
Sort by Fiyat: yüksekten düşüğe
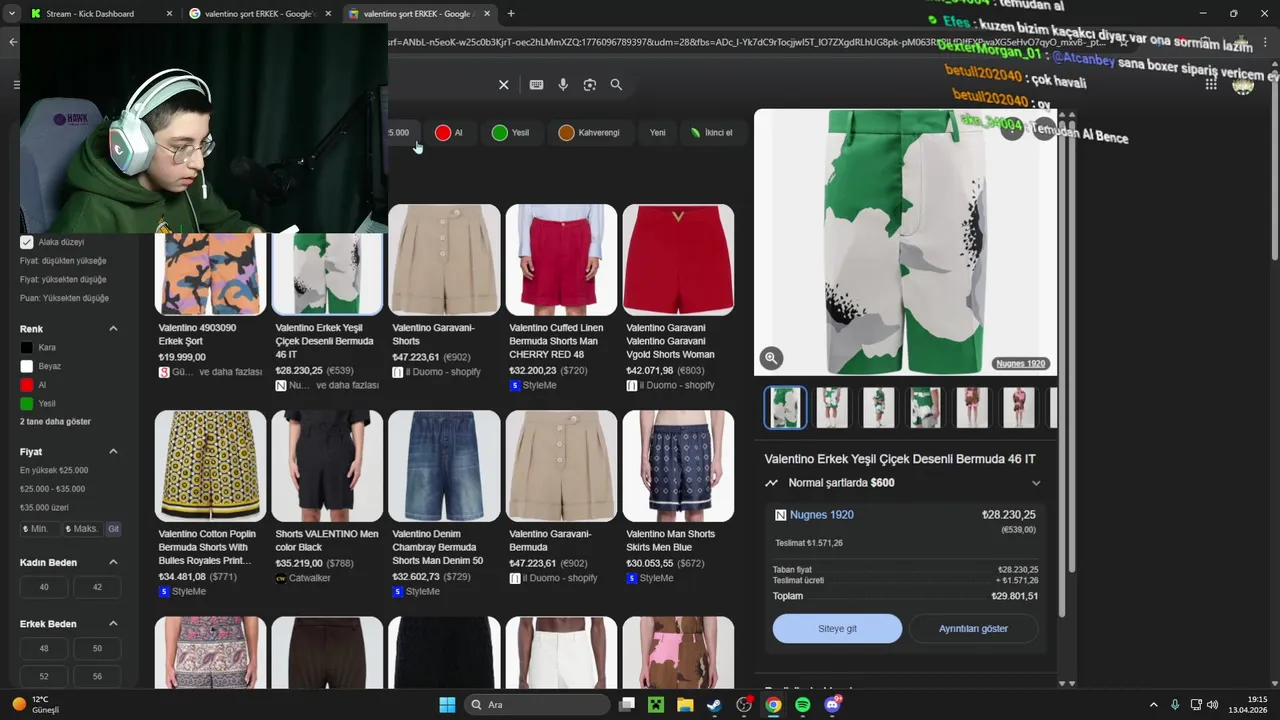[x=63, y=280]
